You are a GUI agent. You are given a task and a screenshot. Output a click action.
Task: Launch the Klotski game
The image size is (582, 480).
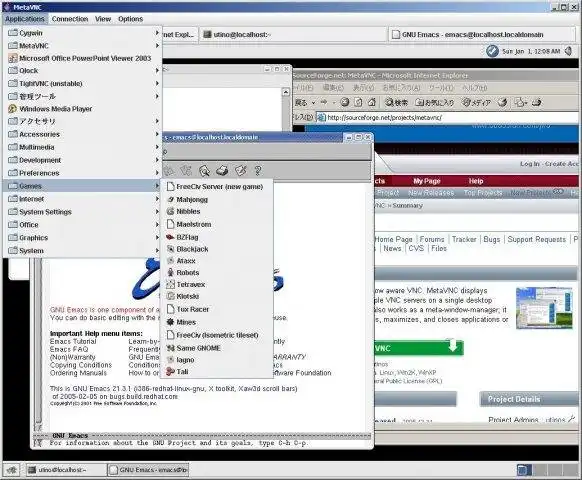[x=217, y=297]
